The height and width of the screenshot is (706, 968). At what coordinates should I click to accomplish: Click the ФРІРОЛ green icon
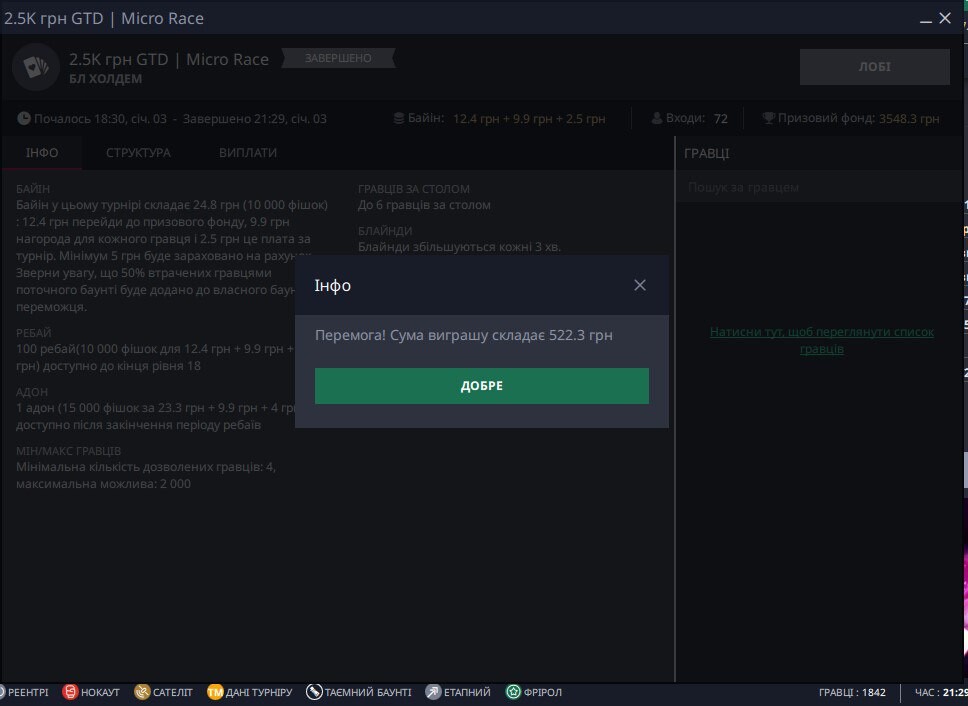point(513,692)
